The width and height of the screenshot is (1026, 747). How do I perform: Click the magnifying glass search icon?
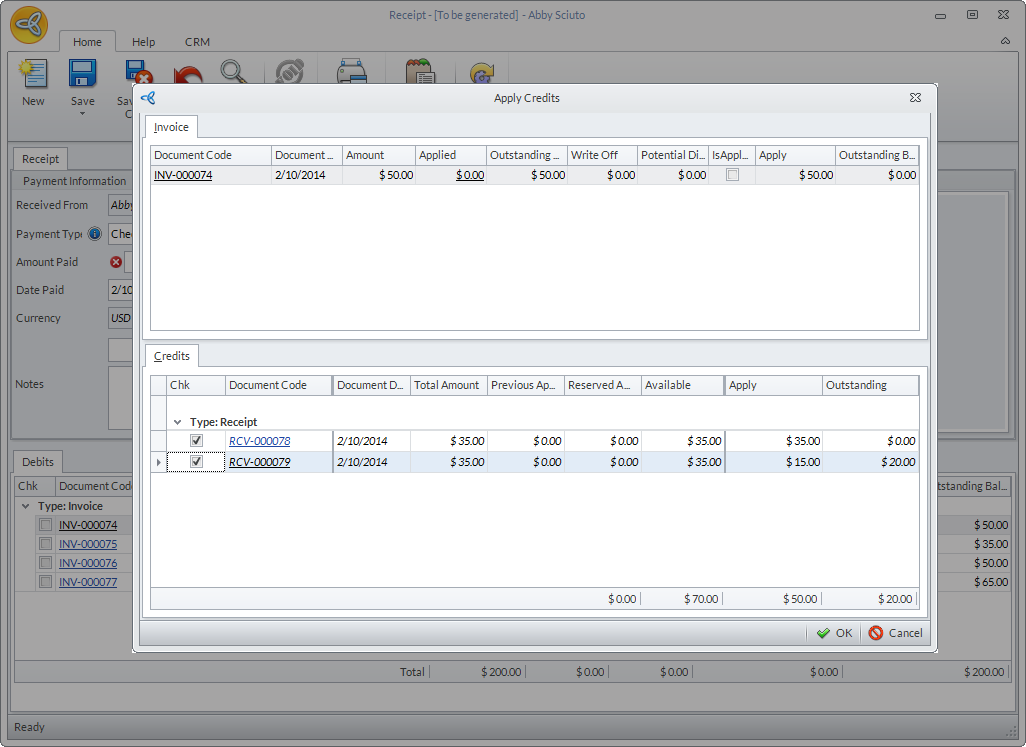pyautogui.click(x=234, y=73)
